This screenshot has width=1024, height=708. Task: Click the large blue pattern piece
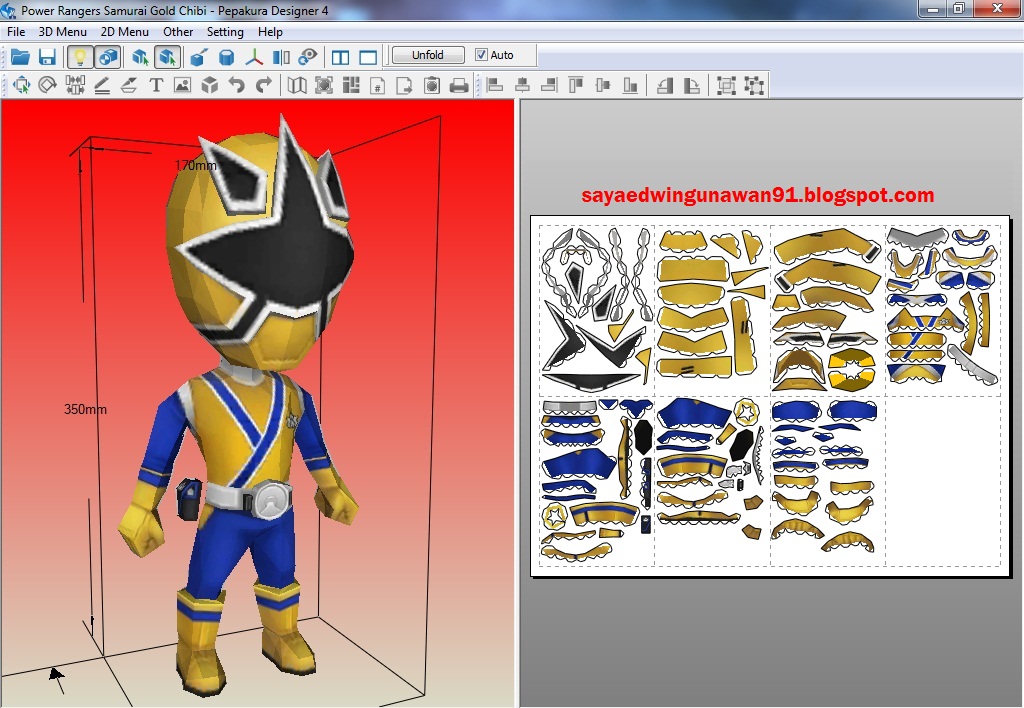(x=694, y=413)
